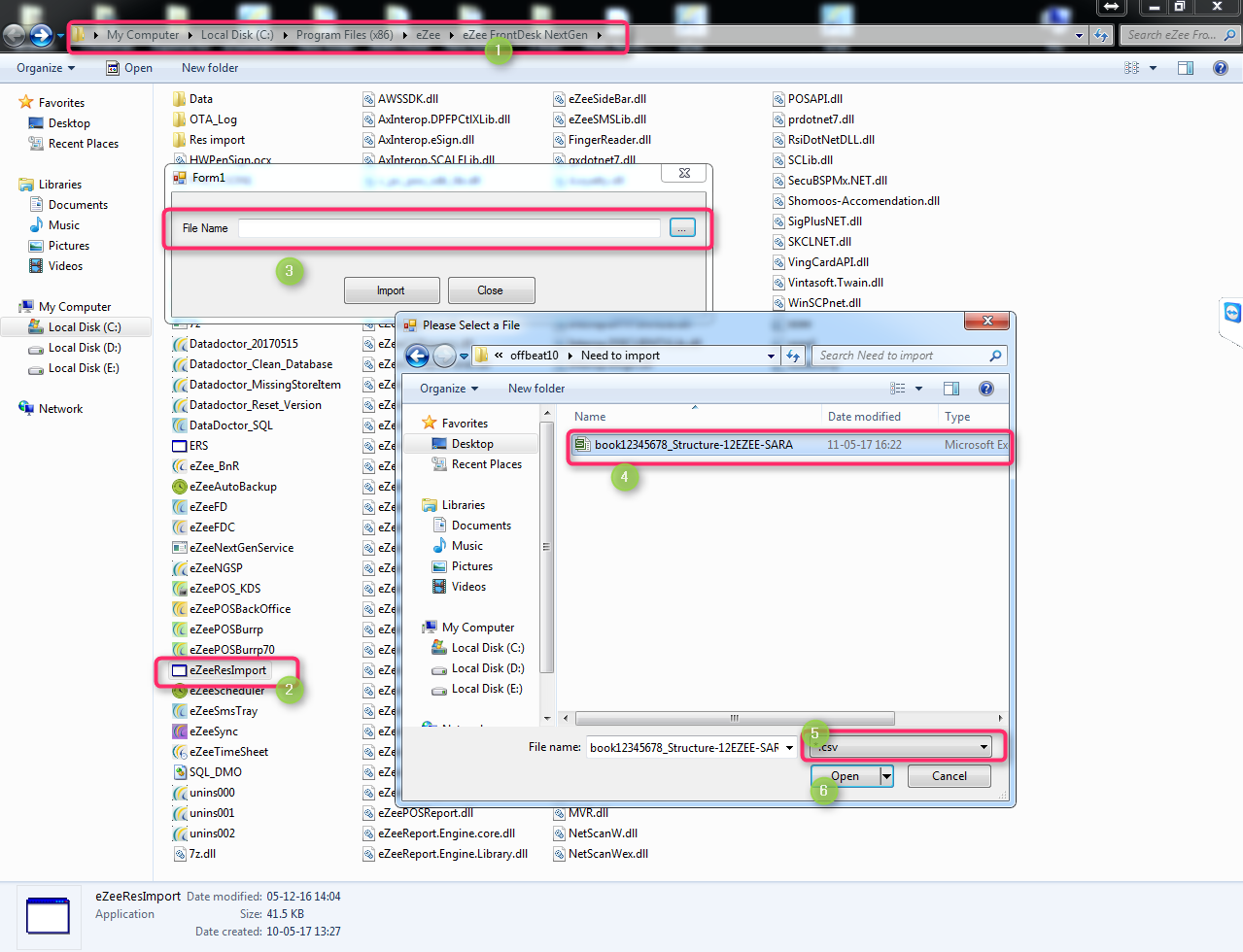Select AWSSDK.dll file
This screenshot has height=952, width=1243.
400,99
